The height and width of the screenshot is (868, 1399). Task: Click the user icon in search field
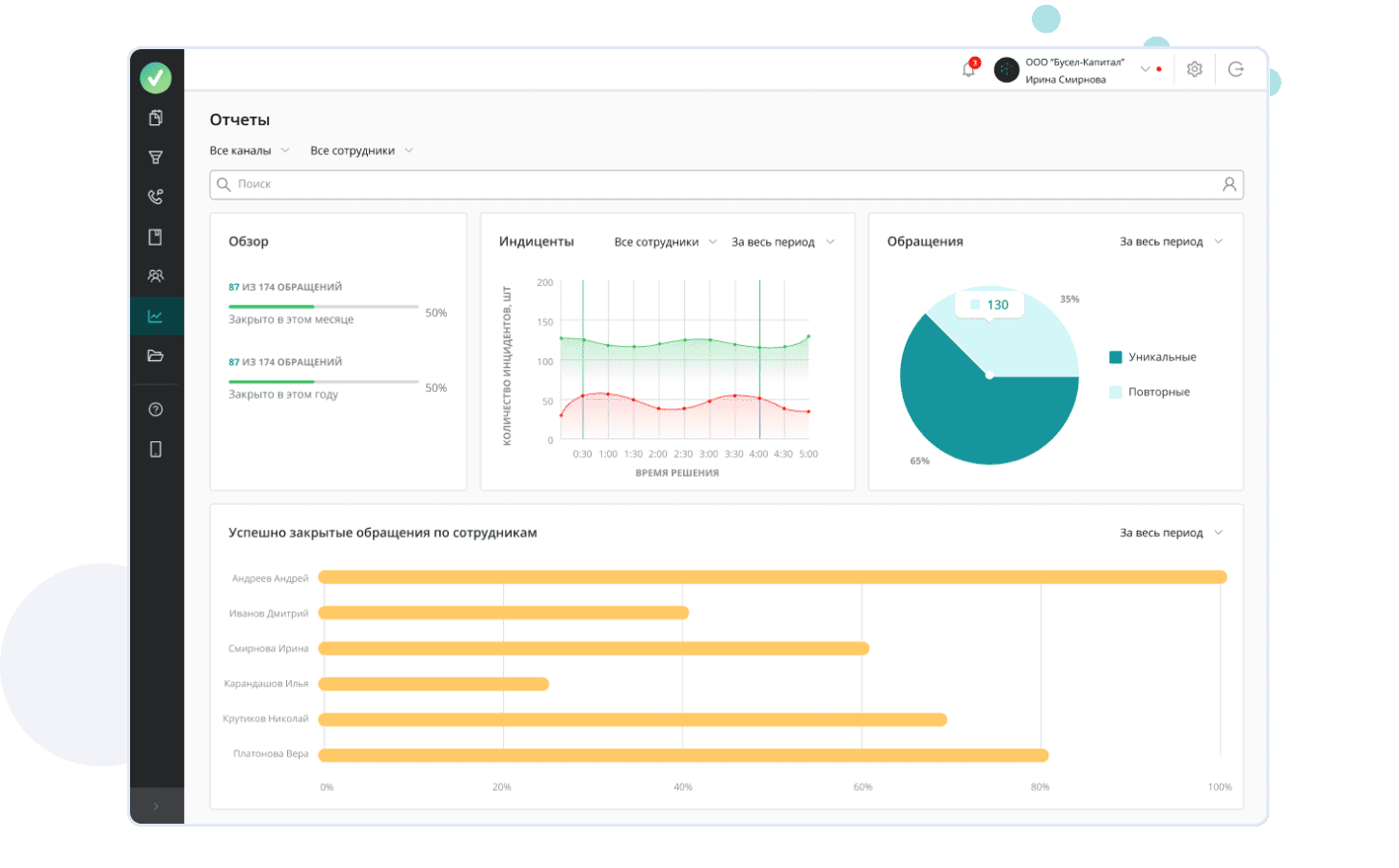pos(1229,184)
